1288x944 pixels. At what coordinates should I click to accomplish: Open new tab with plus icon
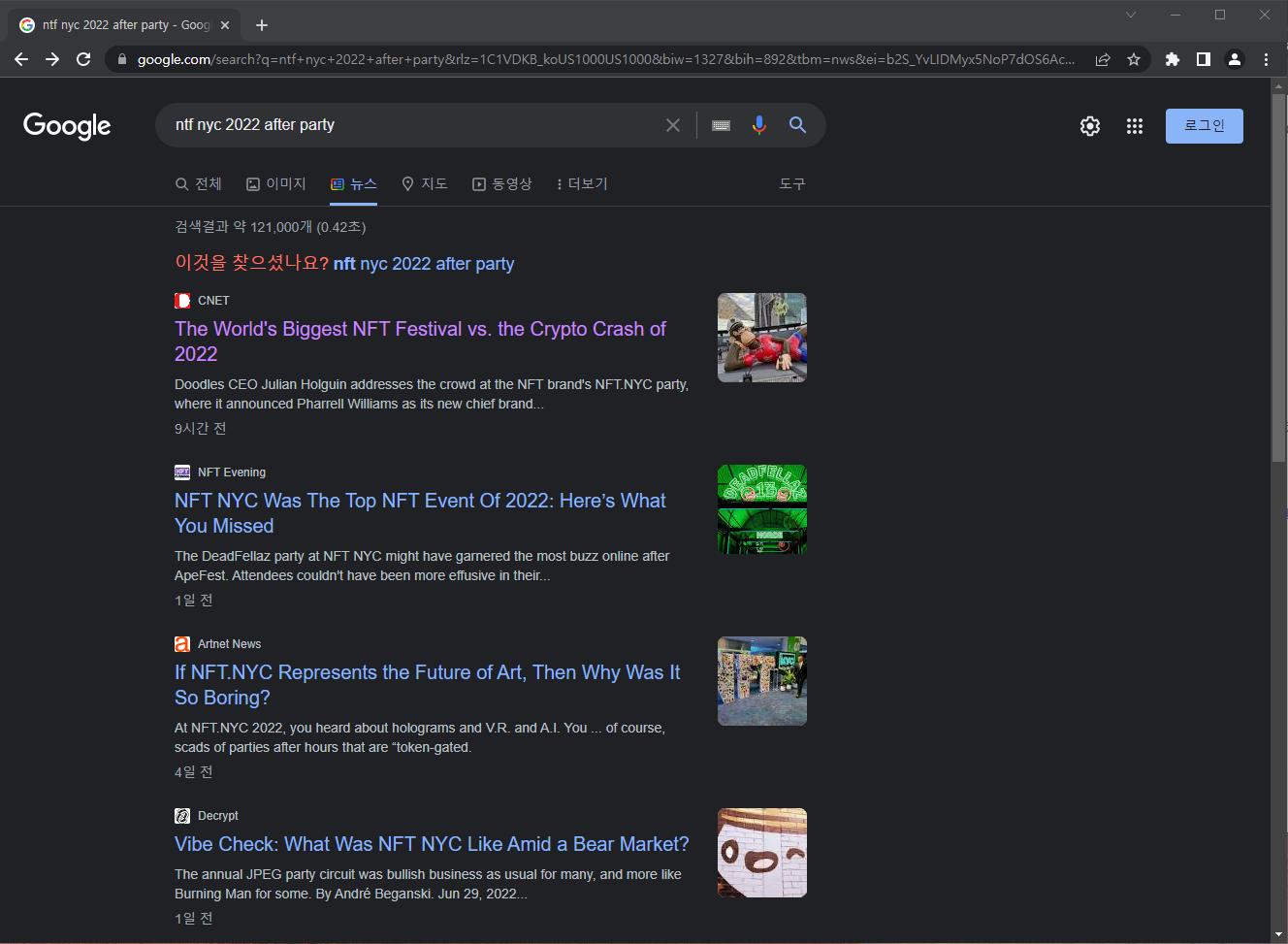point(262,25)
